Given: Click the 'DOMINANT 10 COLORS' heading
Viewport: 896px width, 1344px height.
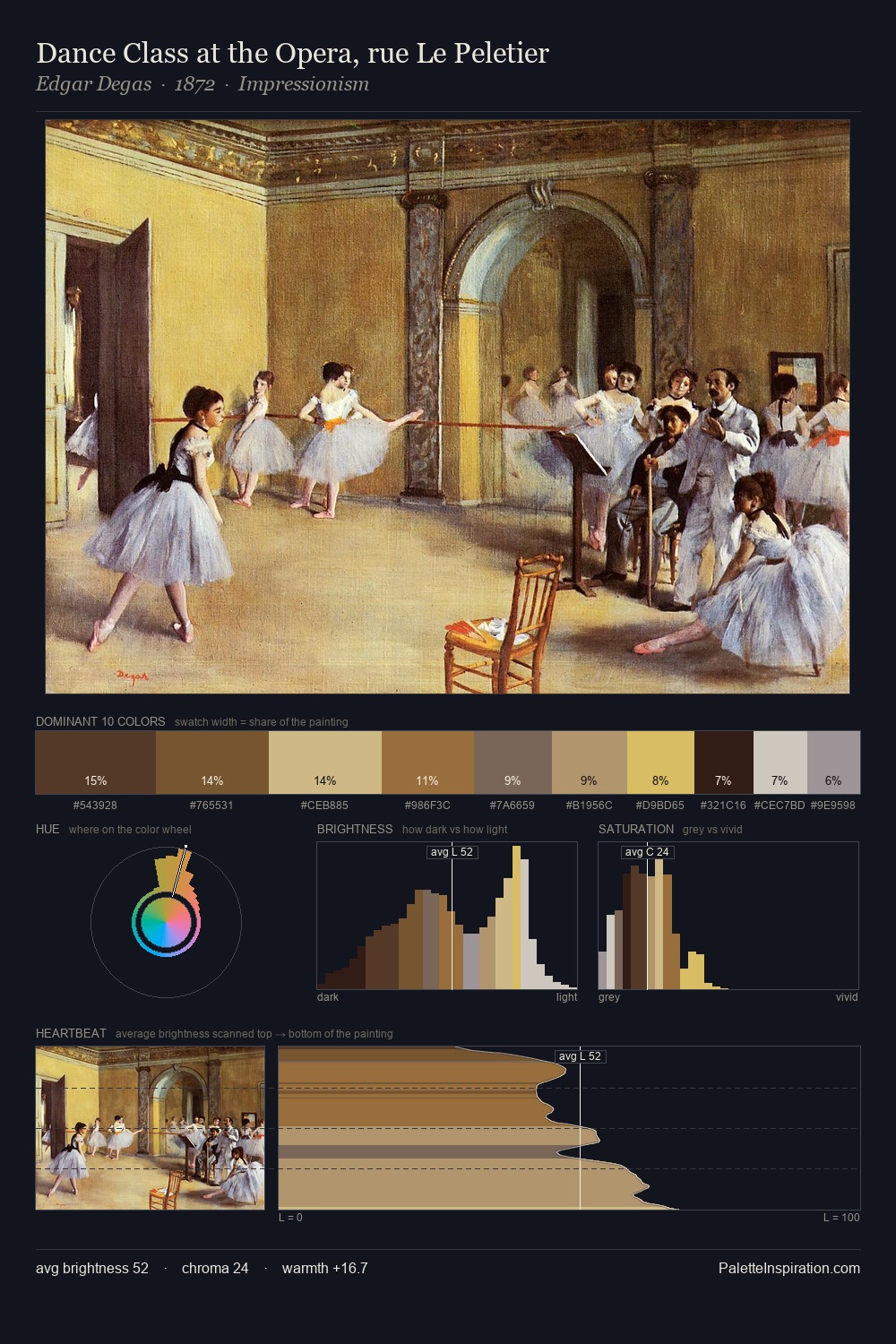Looking at the screenshot, I should tap(100, 721).
